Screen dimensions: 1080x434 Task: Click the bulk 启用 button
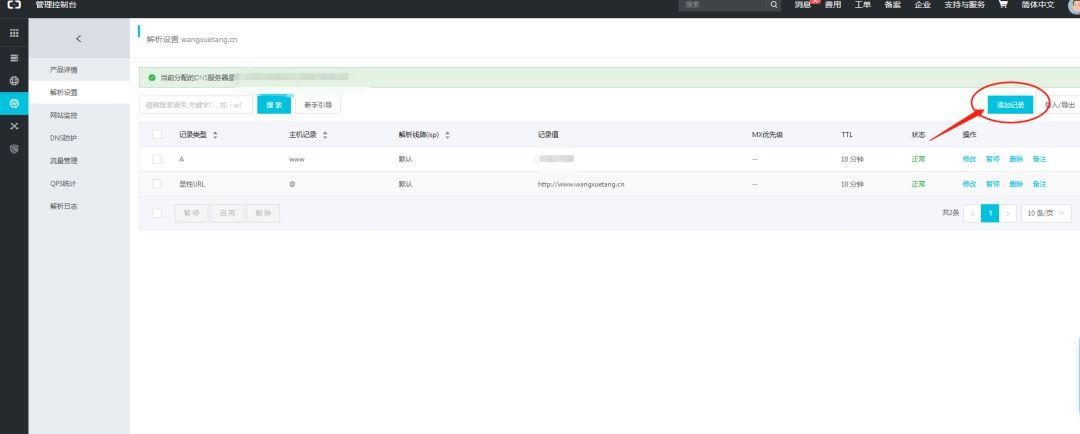pos(227,214)
